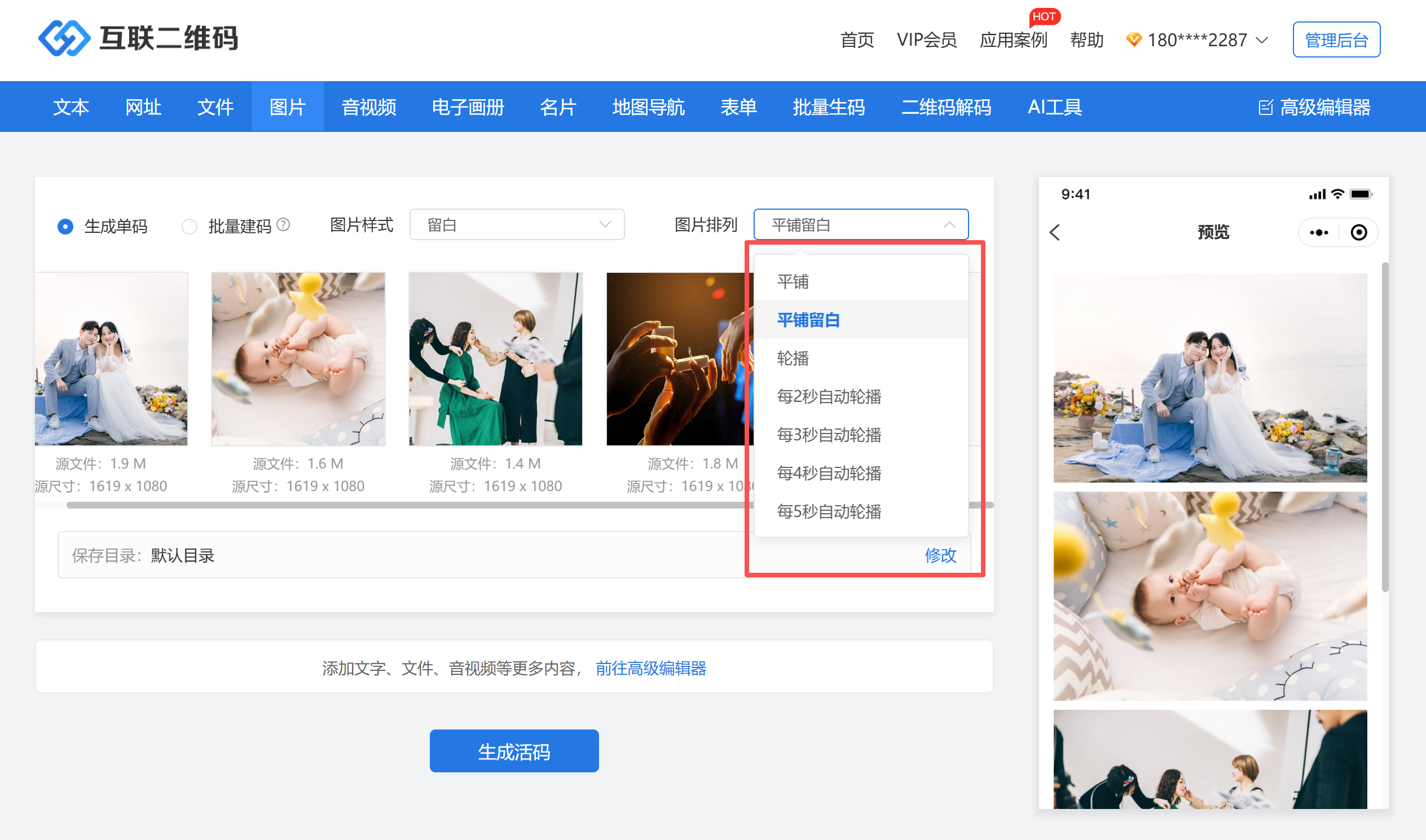The image size is (1426, 840).
Task: Switch to the 音视频 tab
Action: tap(369, 107)
